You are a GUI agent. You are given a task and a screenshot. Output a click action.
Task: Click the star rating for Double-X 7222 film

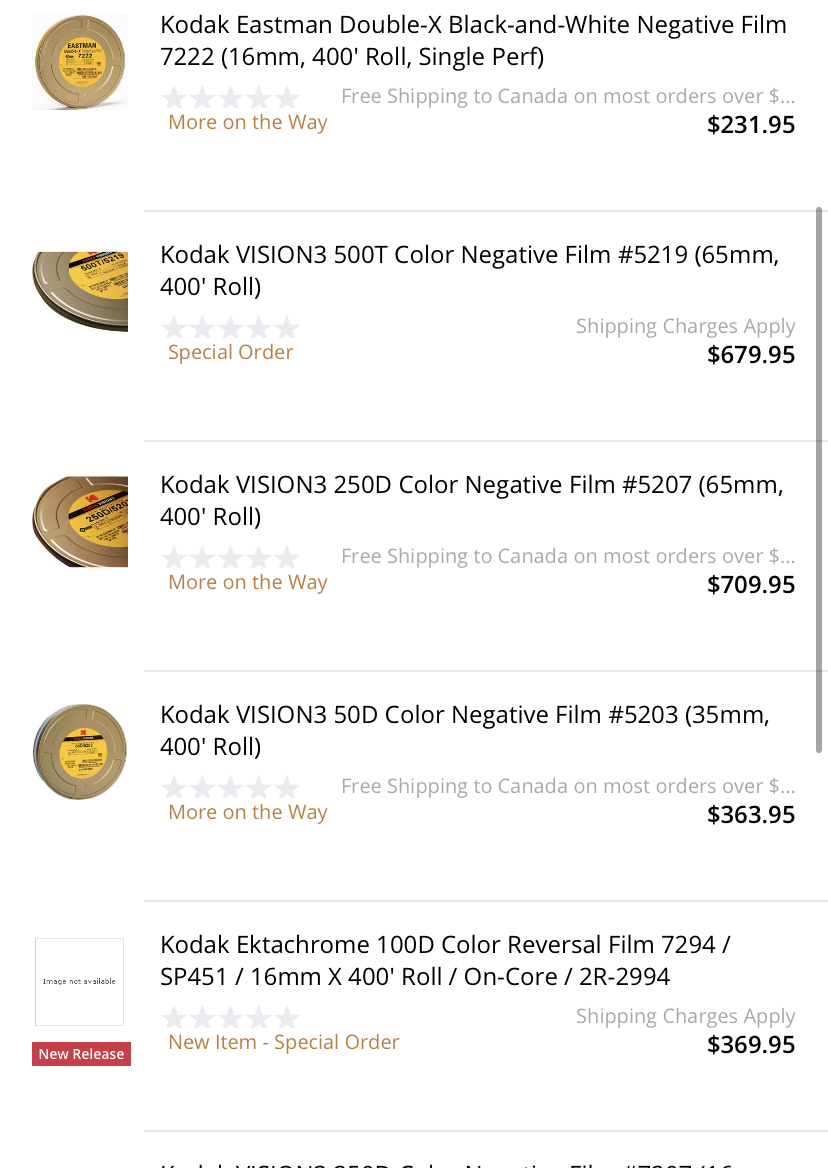tap(231, 97)
